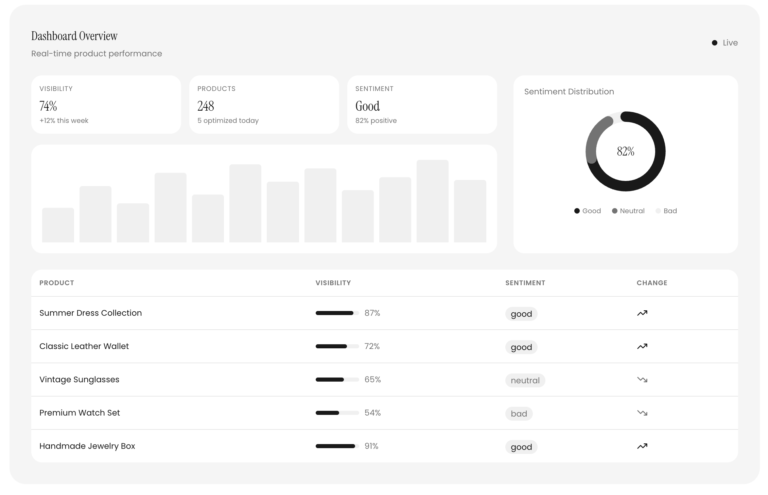This screenshot has width=768, height=495.
Task: Select the Bad legend entry in the chart
Action: pos(667,211)
